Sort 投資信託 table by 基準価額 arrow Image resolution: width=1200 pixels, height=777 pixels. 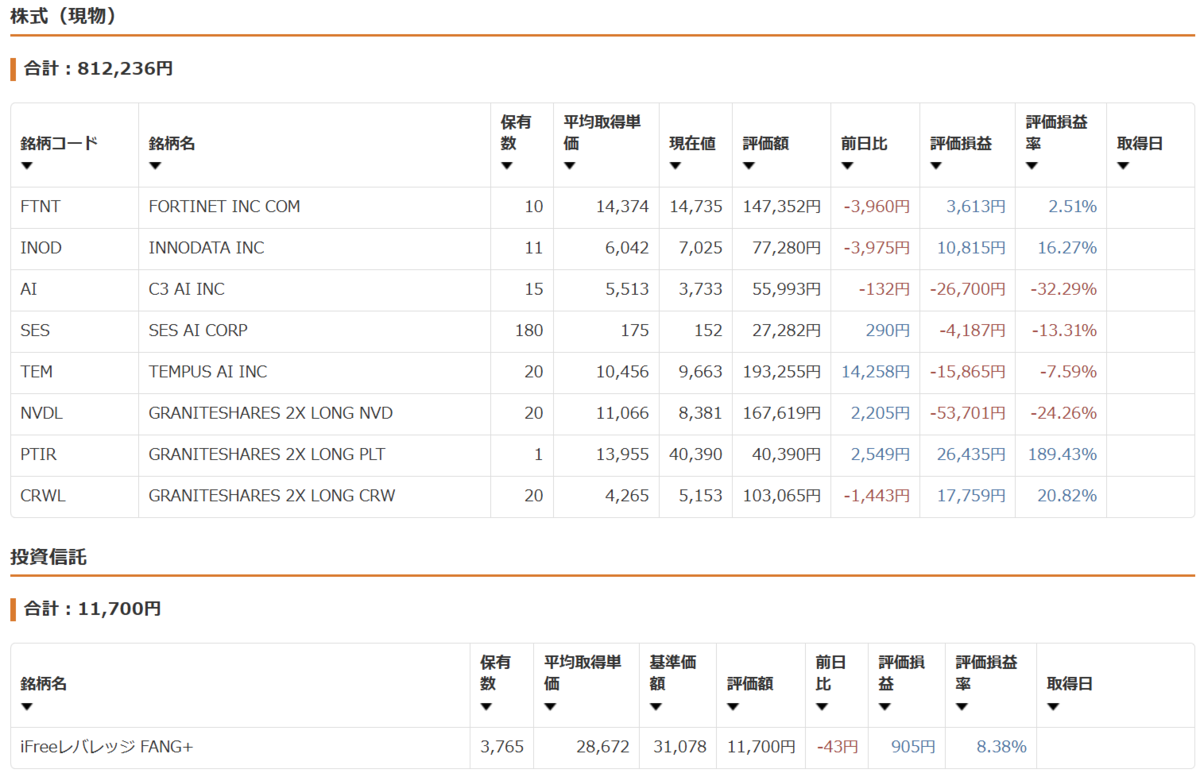[656, 706]
